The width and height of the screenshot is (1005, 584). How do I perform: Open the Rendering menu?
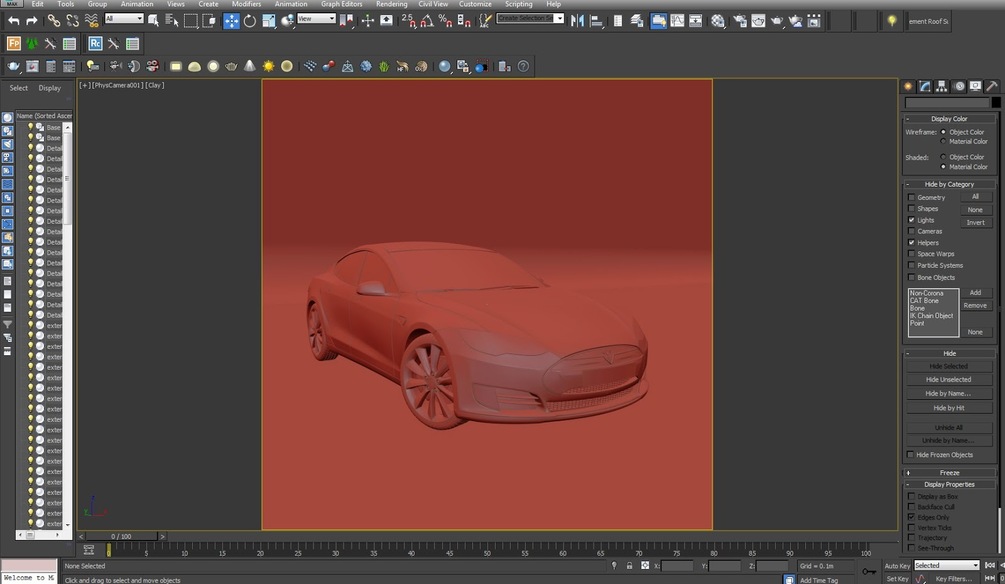pos(391,4)
